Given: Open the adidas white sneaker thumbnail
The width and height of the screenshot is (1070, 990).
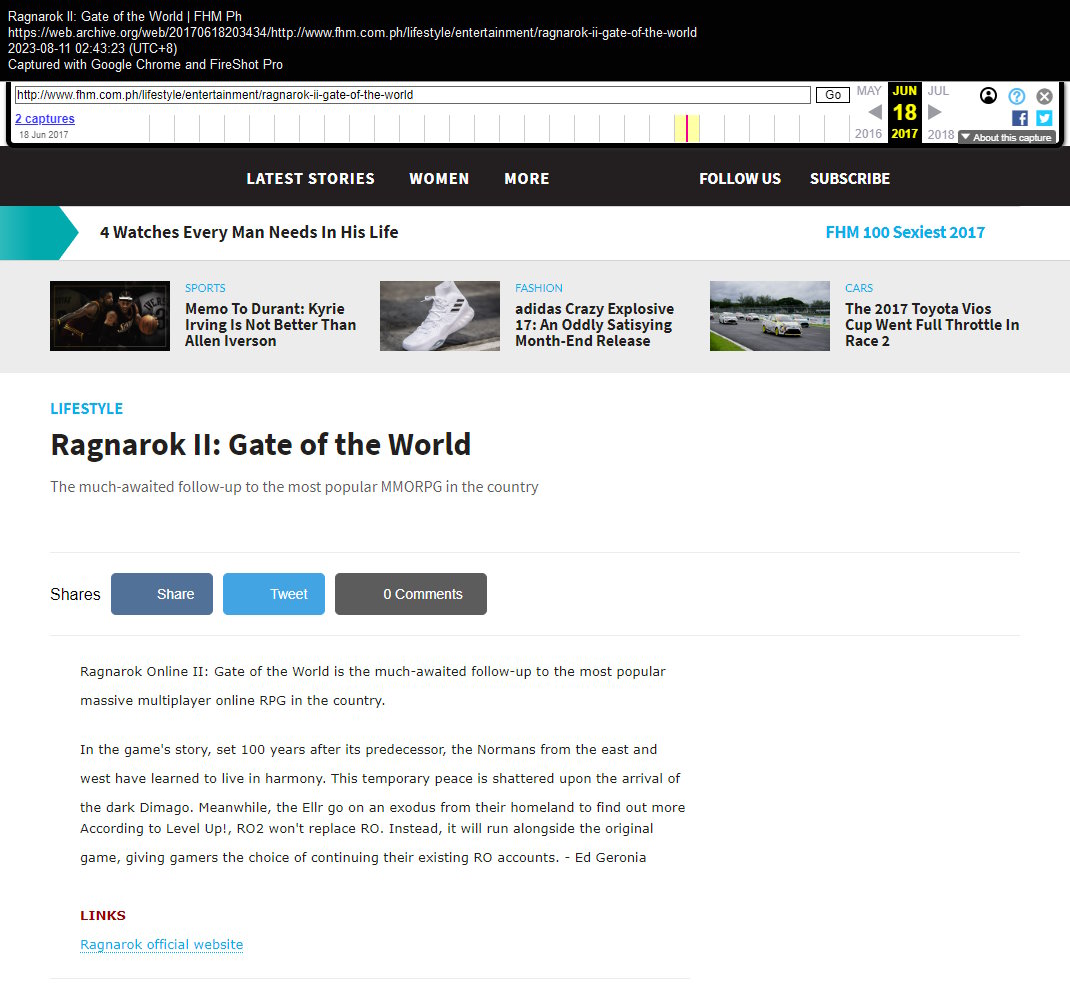Looking at the screenshot, I should (439, 316).
